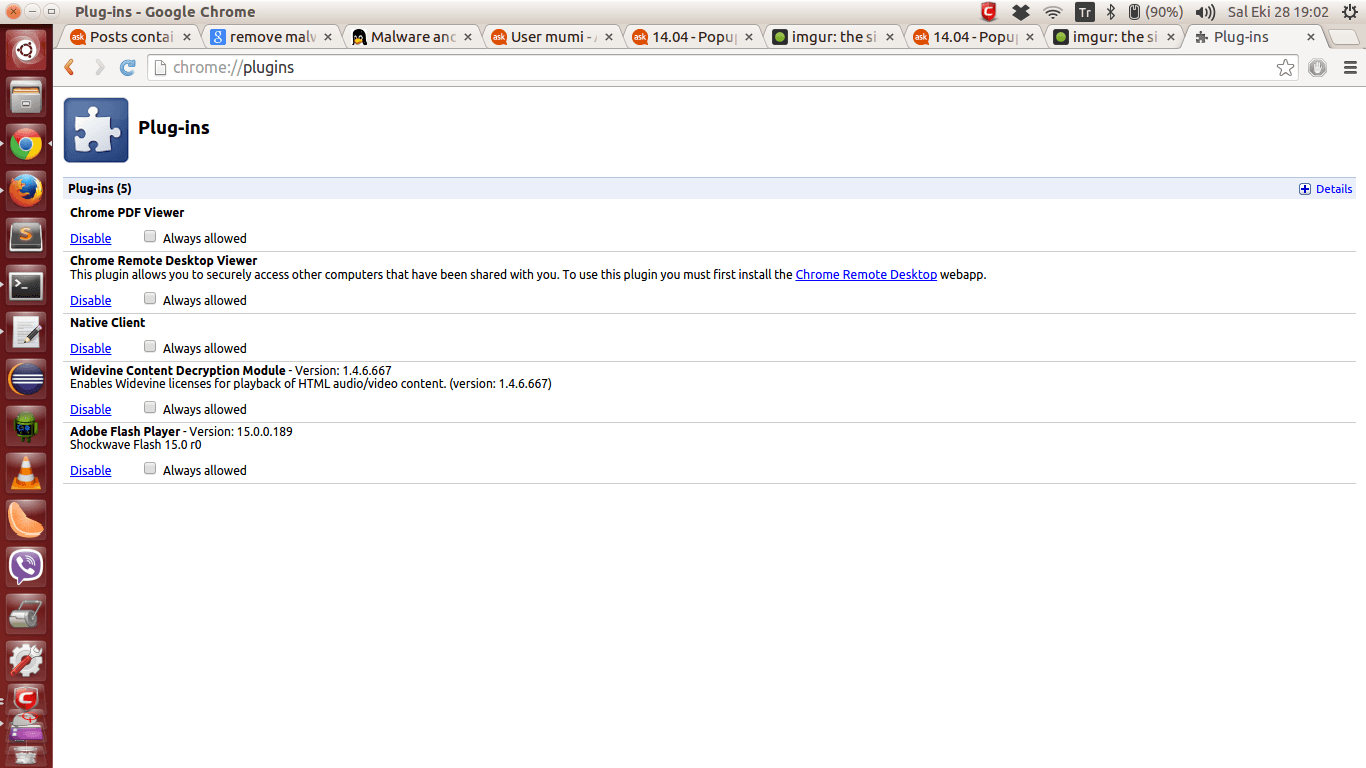Enable Always allowed for Chrome Remote Desktop Viewer
The image size is (1366, 768).
tap(150, 299)
